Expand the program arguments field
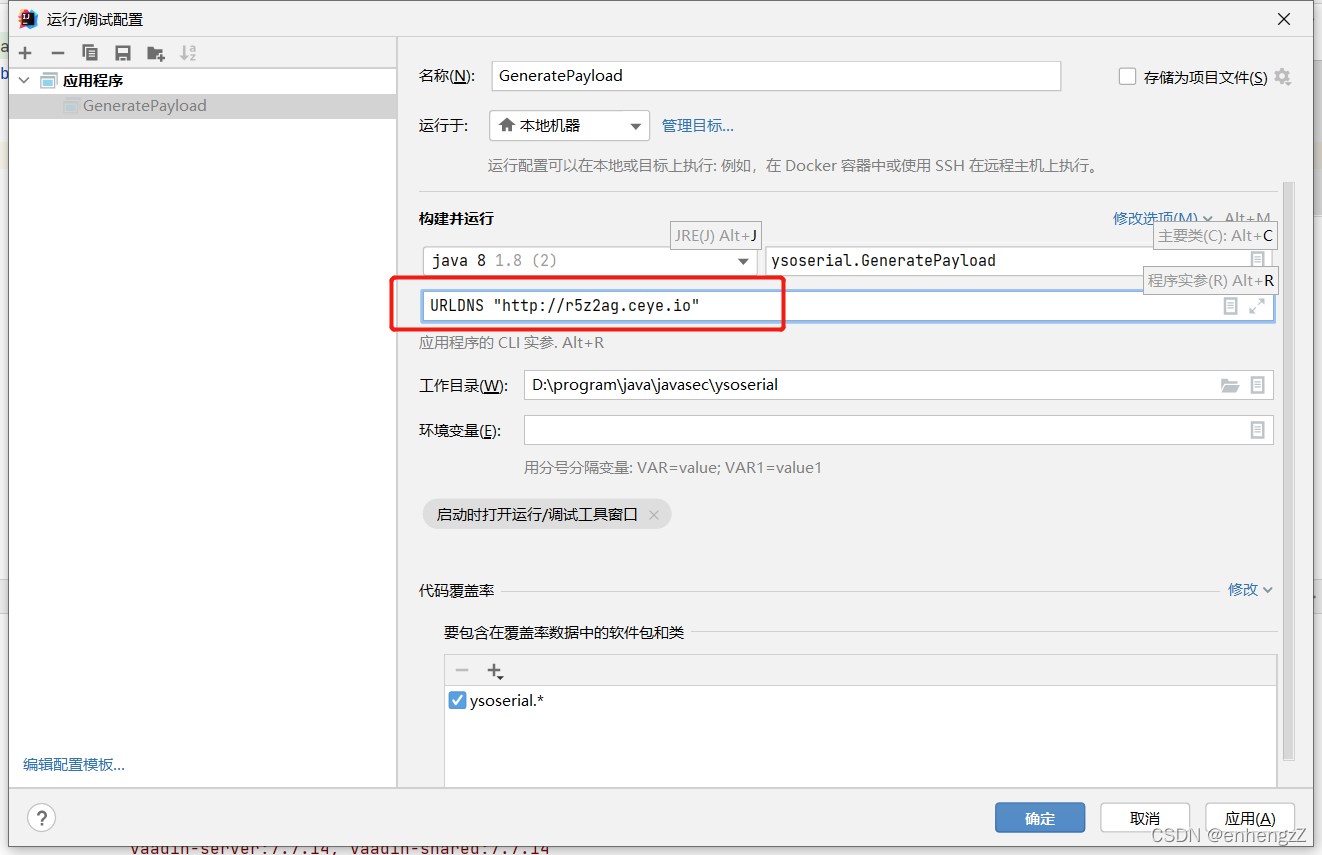The height and width of the screenshot is (855, 1322). pyautogui.click(x=1257, y=306)
